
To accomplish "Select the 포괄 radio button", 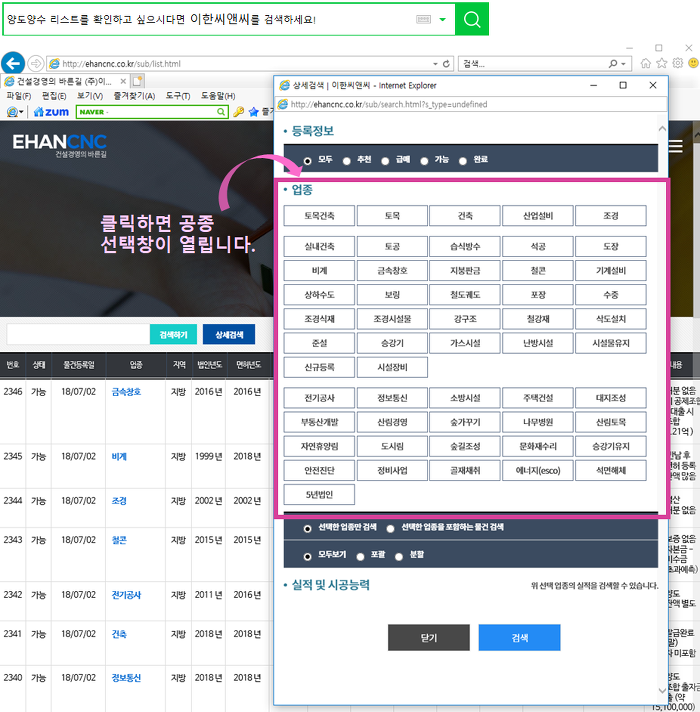I will pos(360,556).
